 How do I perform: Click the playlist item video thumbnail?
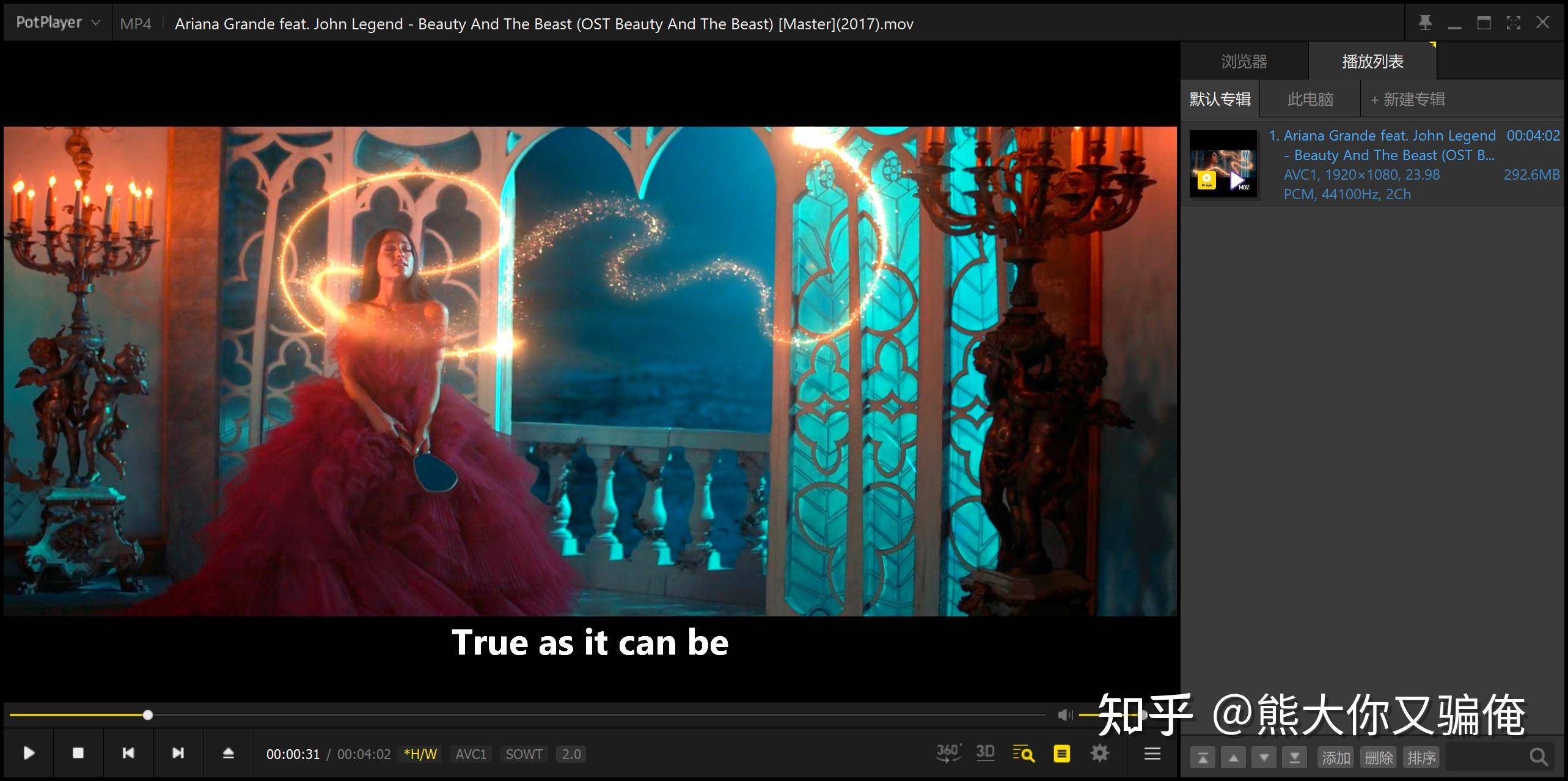tap(1223, 164)
